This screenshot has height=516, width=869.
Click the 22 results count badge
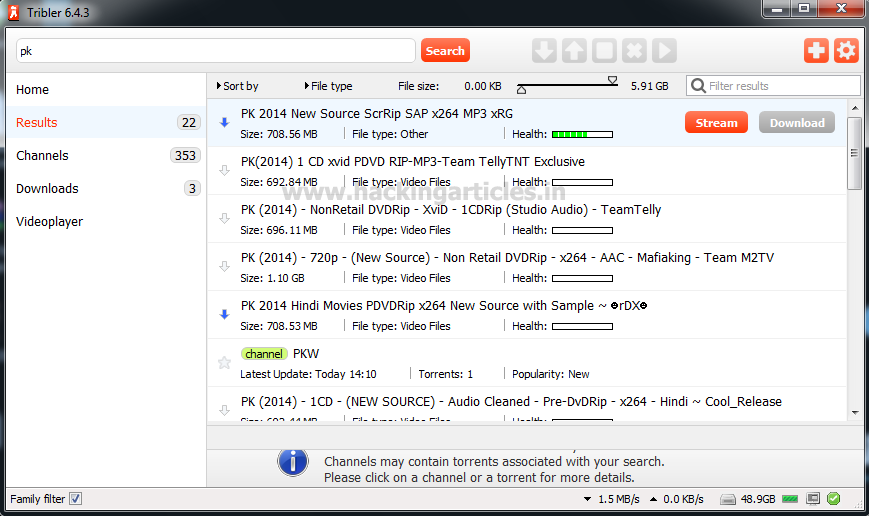pyautogui.click(x=189, y=122)
